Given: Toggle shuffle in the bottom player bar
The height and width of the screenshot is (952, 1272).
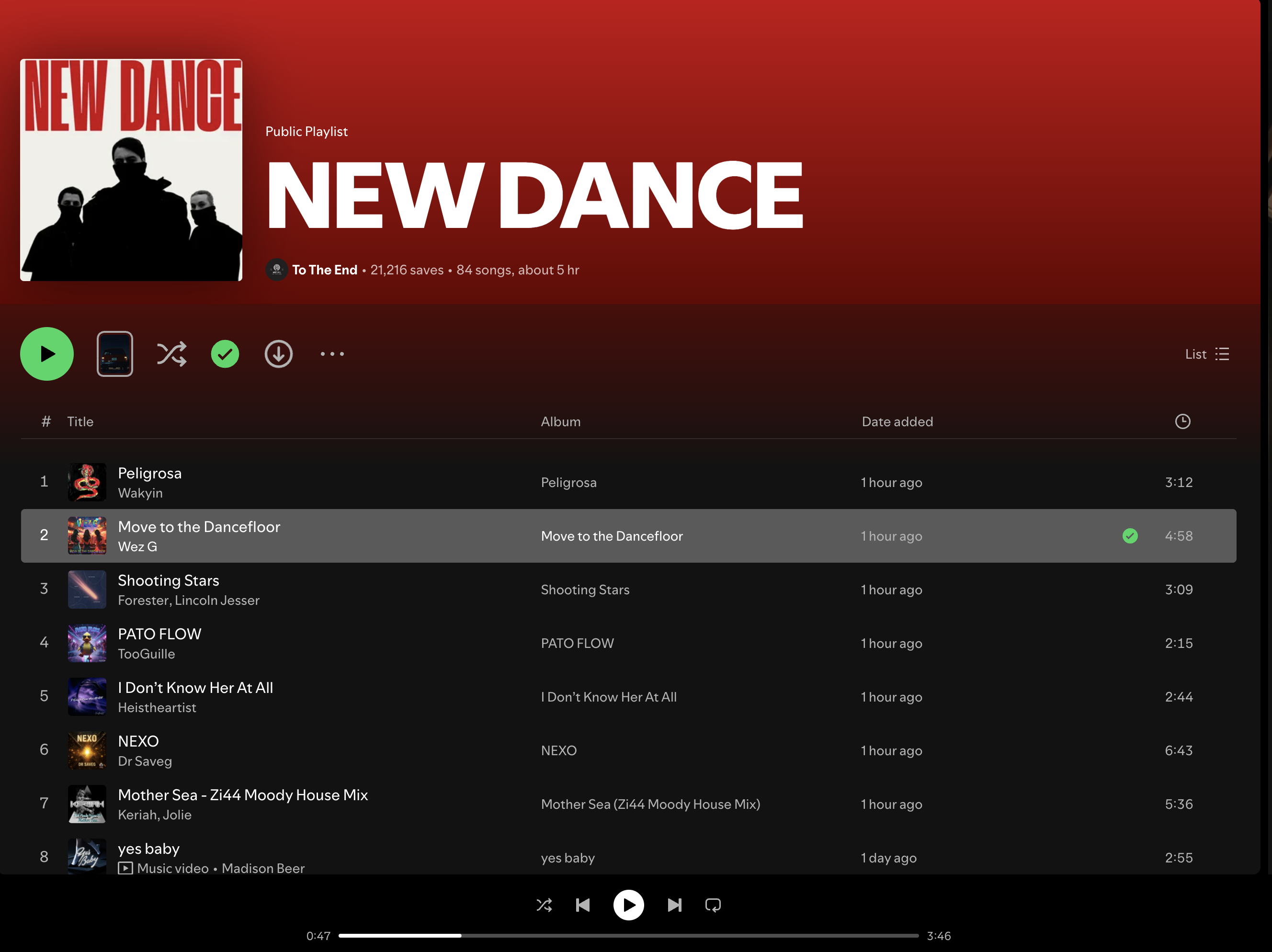Looking at the screenshot, I should click(544, 905).
